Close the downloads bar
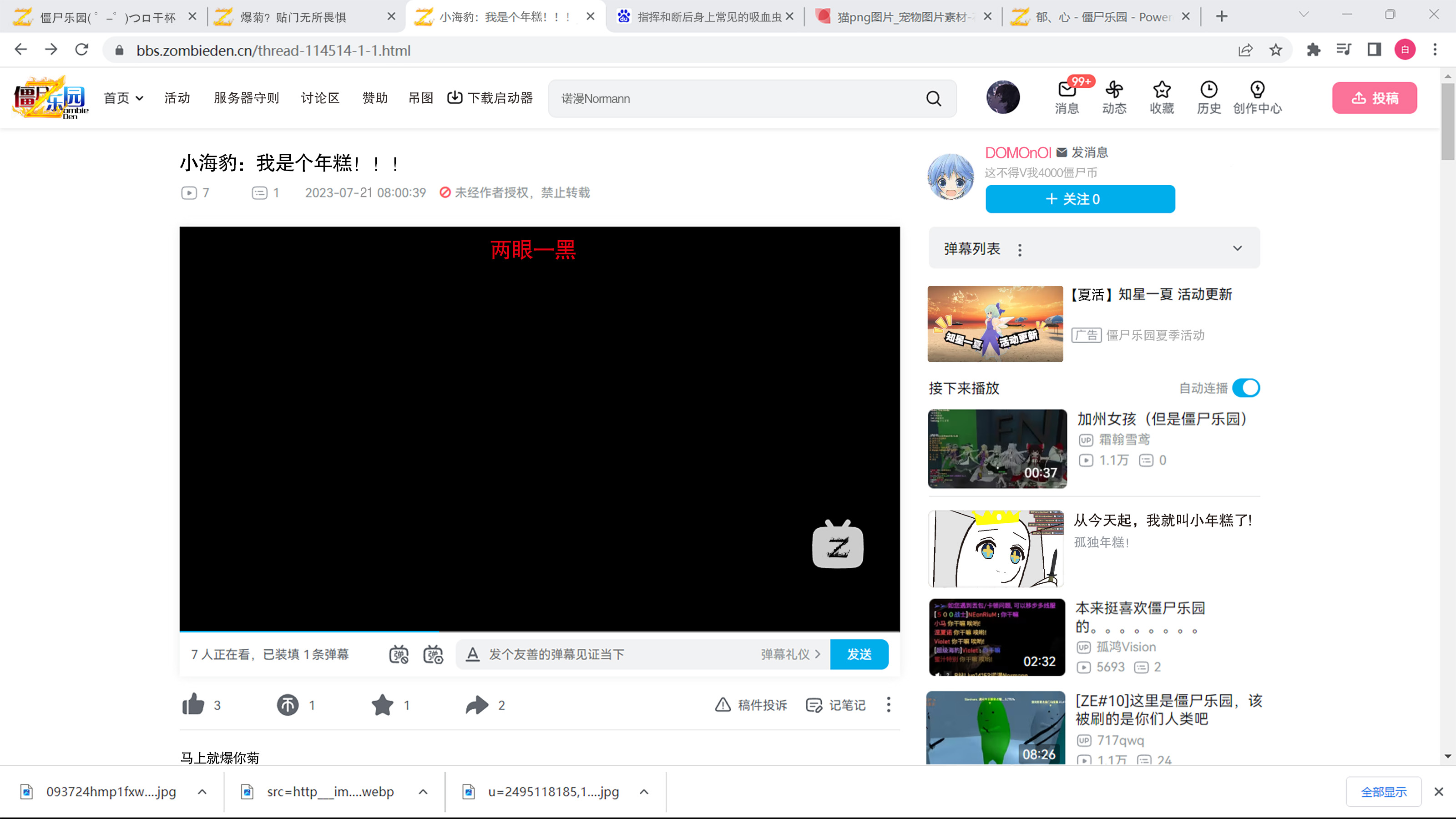The width and height of the screenshot is (1456, 819). point(1438,791)
